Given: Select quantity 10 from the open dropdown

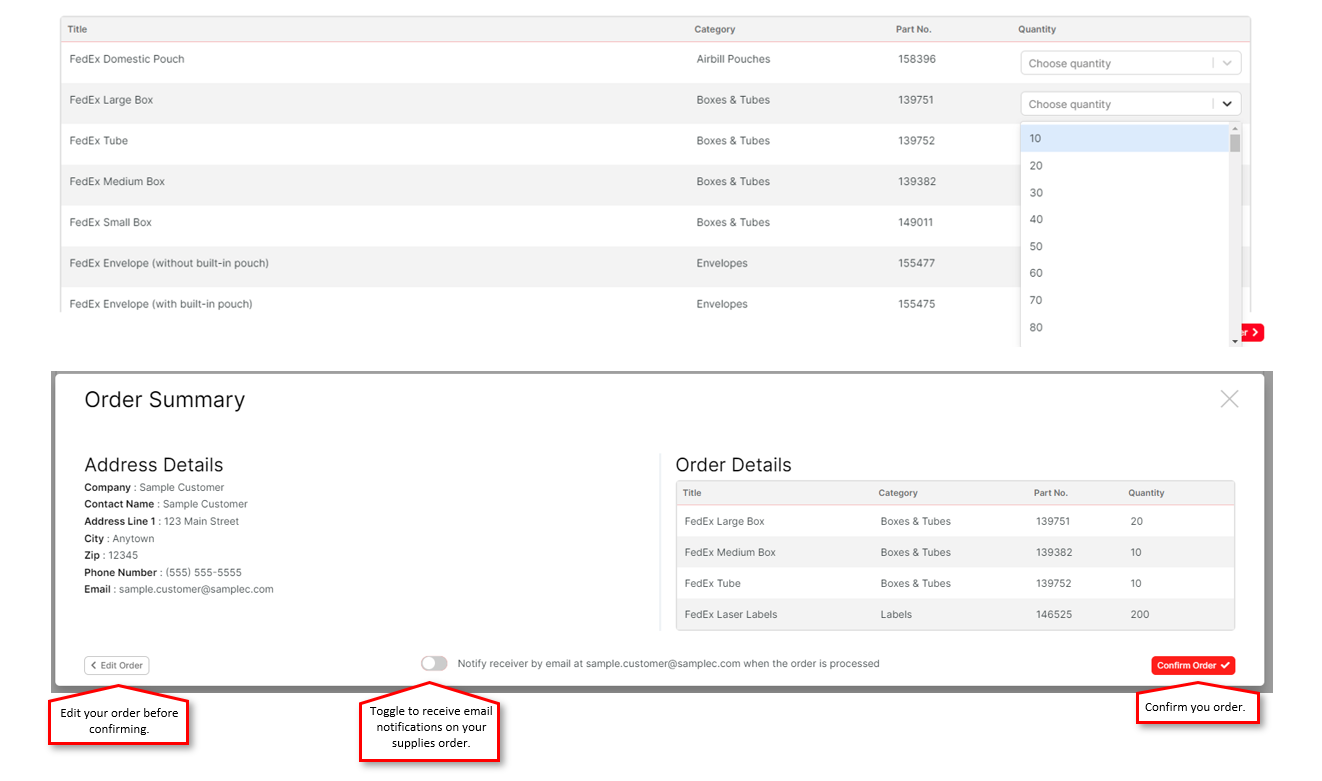Looking at the screenshot, I should click(x=1036, y=138).
